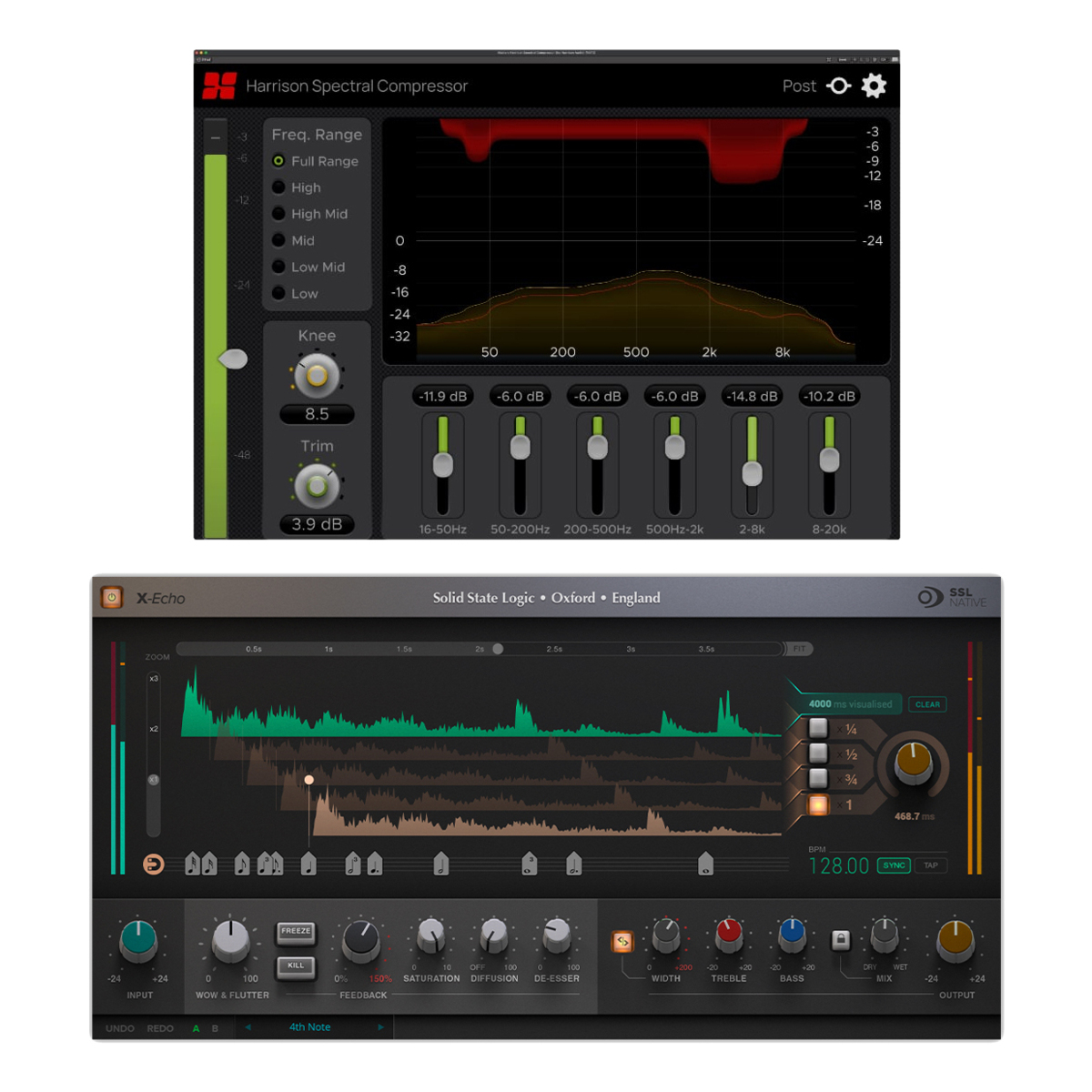Toggle the Width link icon
Screen dimensions: 1092x1092
623,941
